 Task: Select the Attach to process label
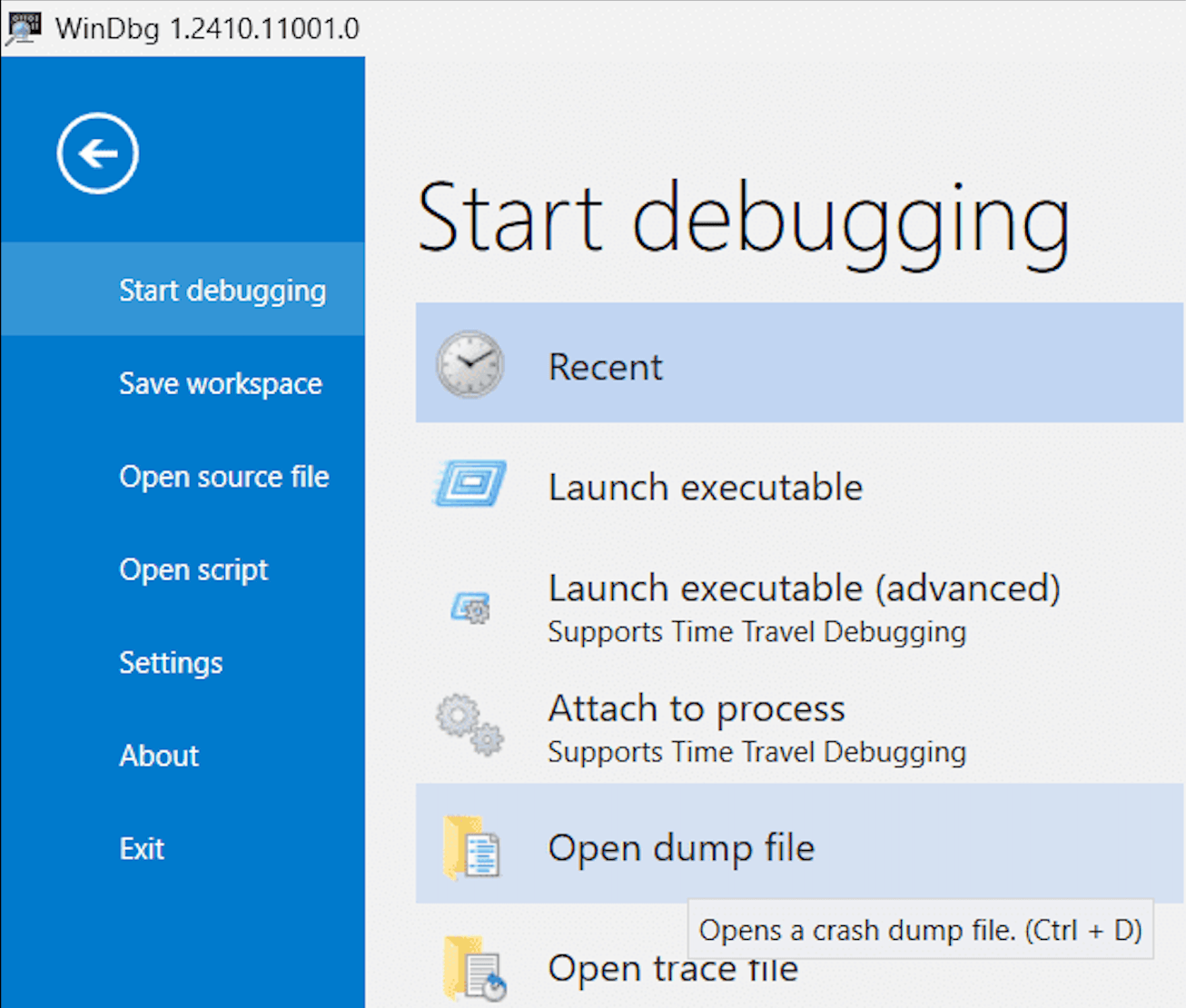click(x=697, y=709)
